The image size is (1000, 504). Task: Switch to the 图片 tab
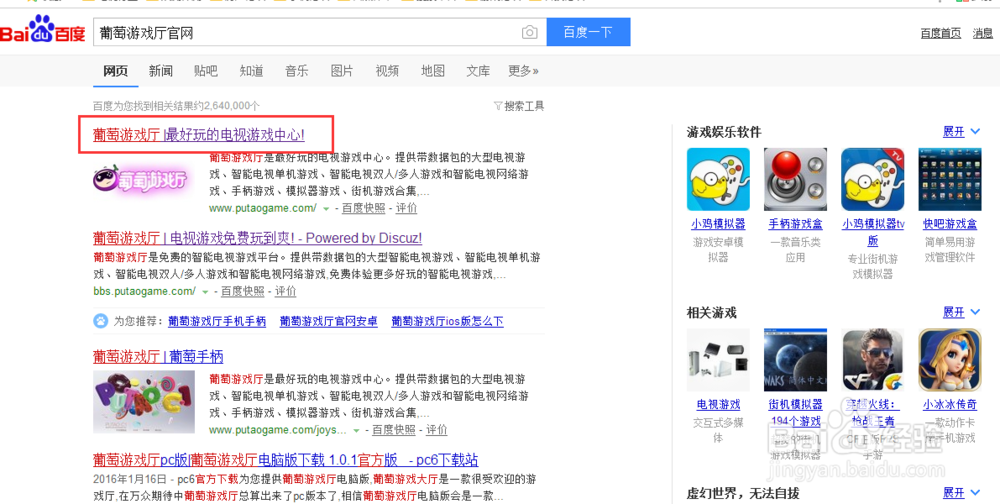342,71
